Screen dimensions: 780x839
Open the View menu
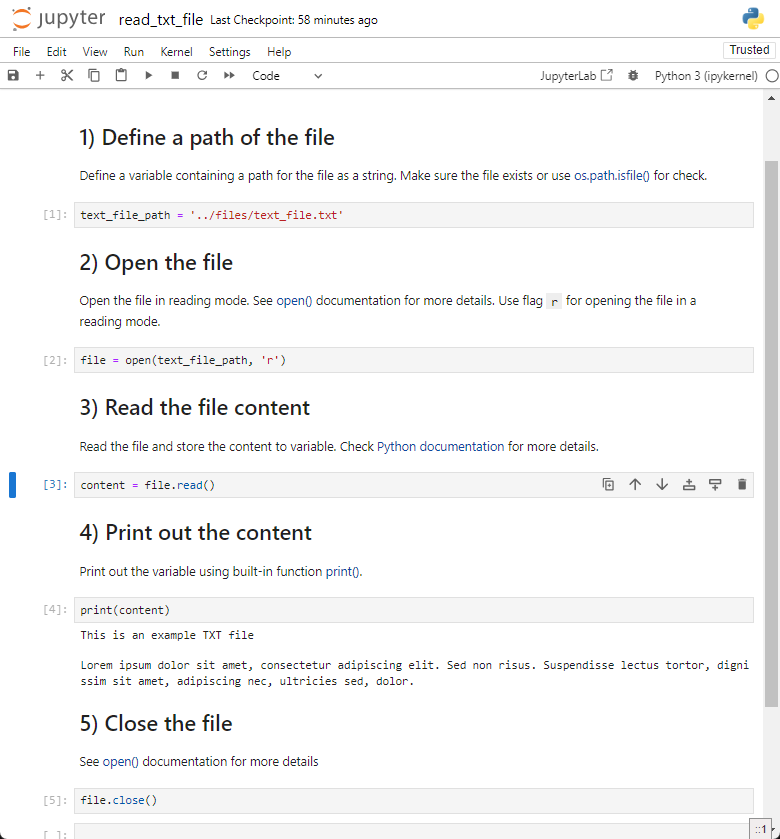click(x=95, y=52)
